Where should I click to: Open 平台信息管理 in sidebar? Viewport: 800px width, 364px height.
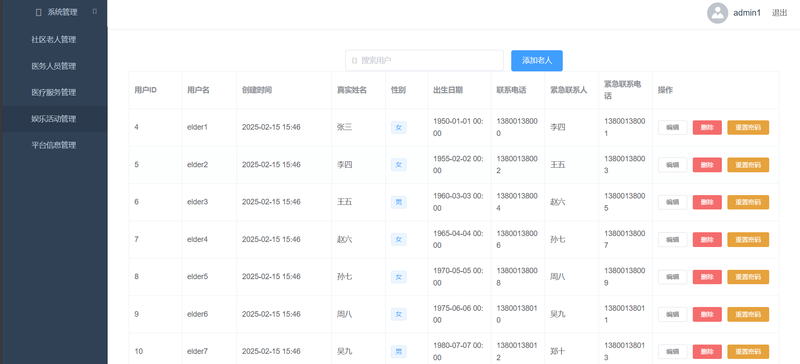point(54,145)
